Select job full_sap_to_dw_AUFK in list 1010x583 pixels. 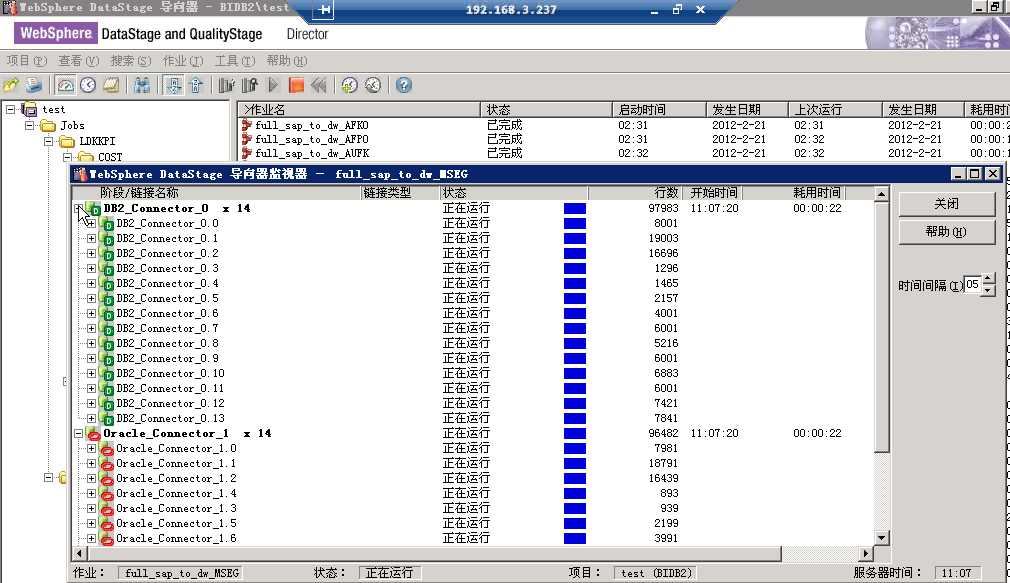312,153
